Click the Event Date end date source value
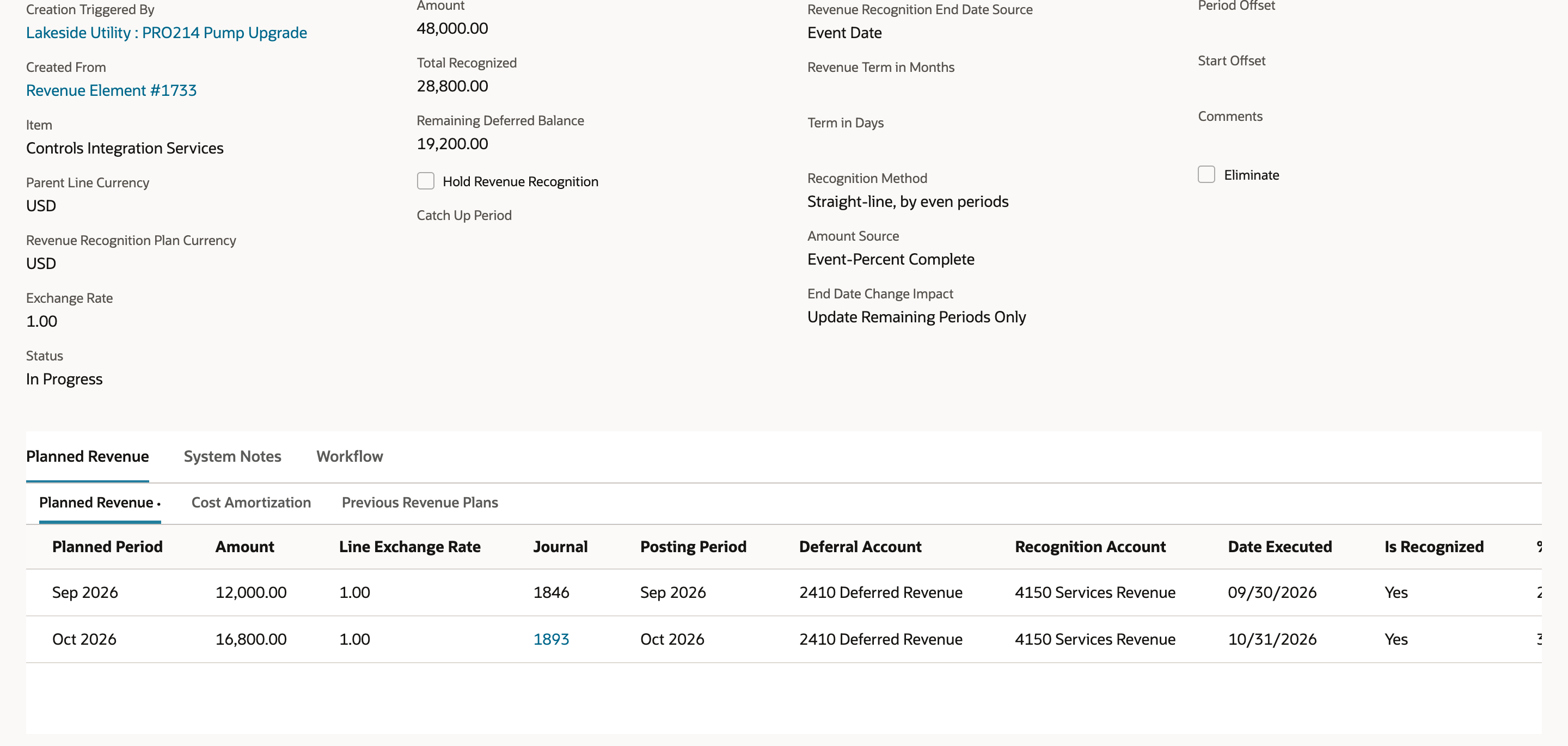 coord(844,33)
